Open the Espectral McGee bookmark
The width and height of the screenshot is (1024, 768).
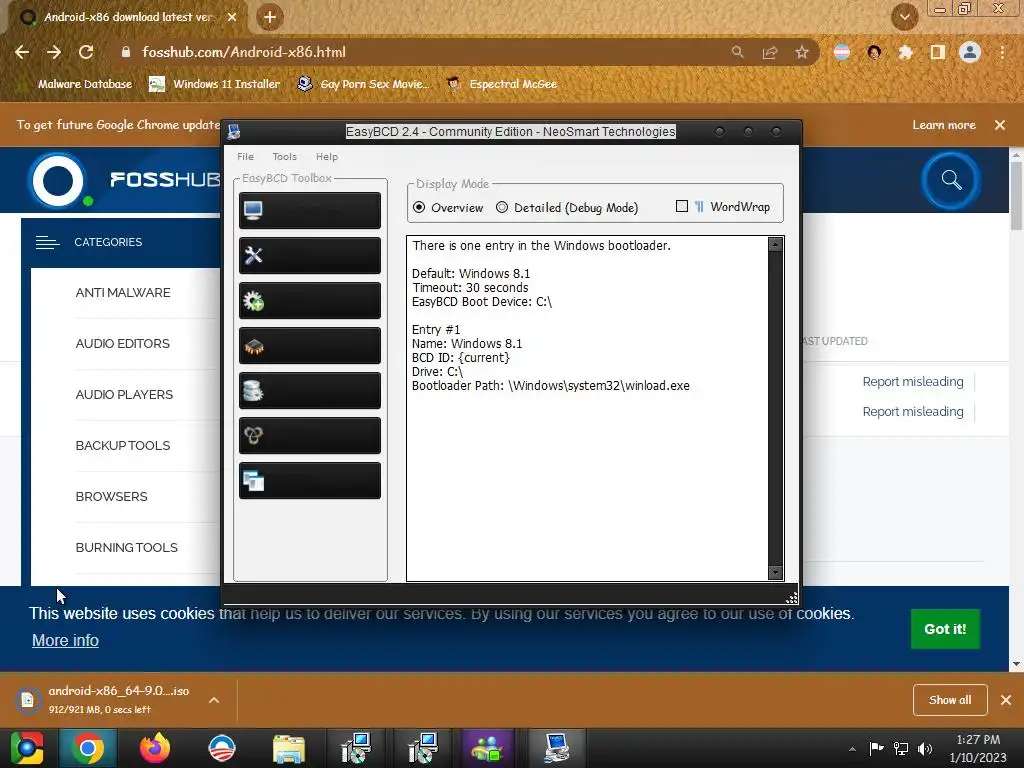click(502, 84)
